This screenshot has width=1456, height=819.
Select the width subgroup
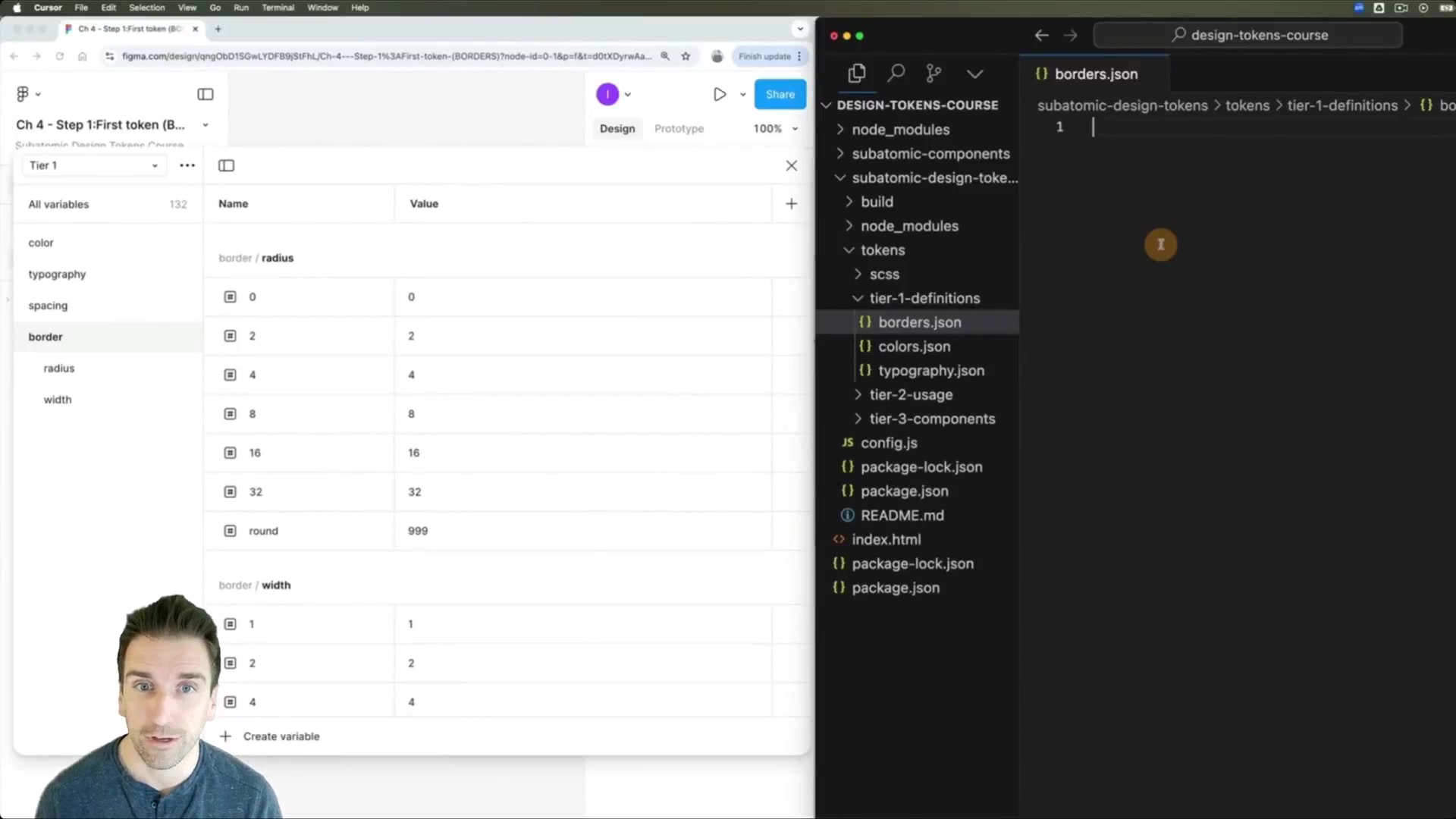(x=108, y=400)
